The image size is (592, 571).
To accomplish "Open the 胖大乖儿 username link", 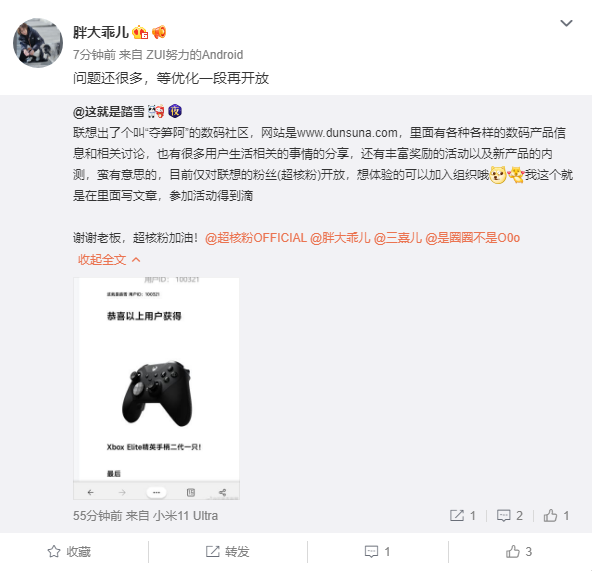I will 101,32.
